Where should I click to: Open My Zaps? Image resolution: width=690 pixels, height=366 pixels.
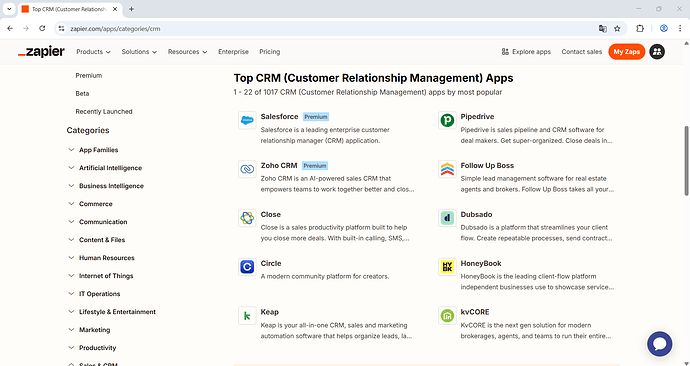pos(627,52)
